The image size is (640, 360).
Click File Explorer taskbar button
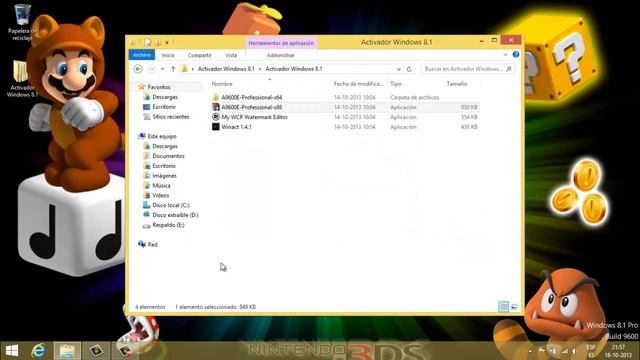[67, 351]
